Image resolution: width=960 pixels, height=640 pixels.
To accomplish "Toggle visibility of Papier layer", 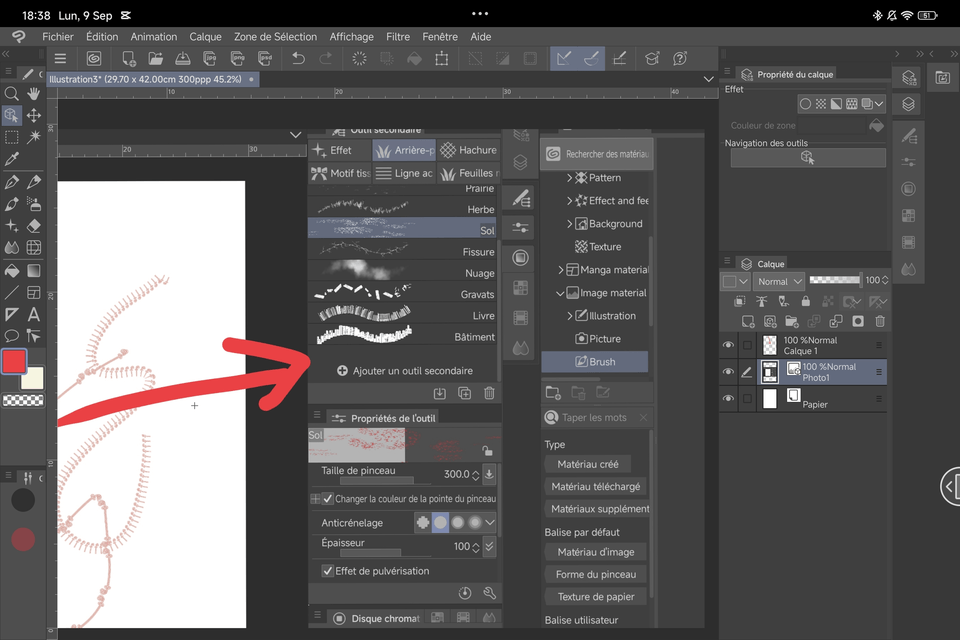I will pyautogui.click(x=728, y=398).
